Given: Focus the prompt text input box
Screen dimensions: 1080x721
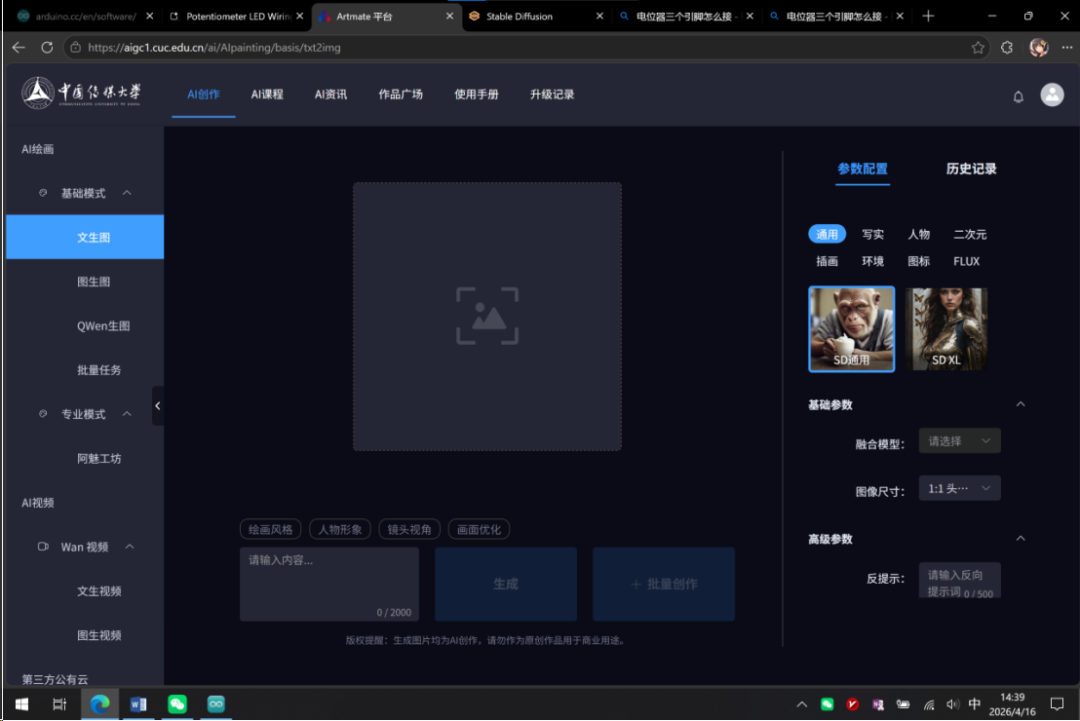Looking at the screenshot, I should pyautogui.click(x=329, y=584).
